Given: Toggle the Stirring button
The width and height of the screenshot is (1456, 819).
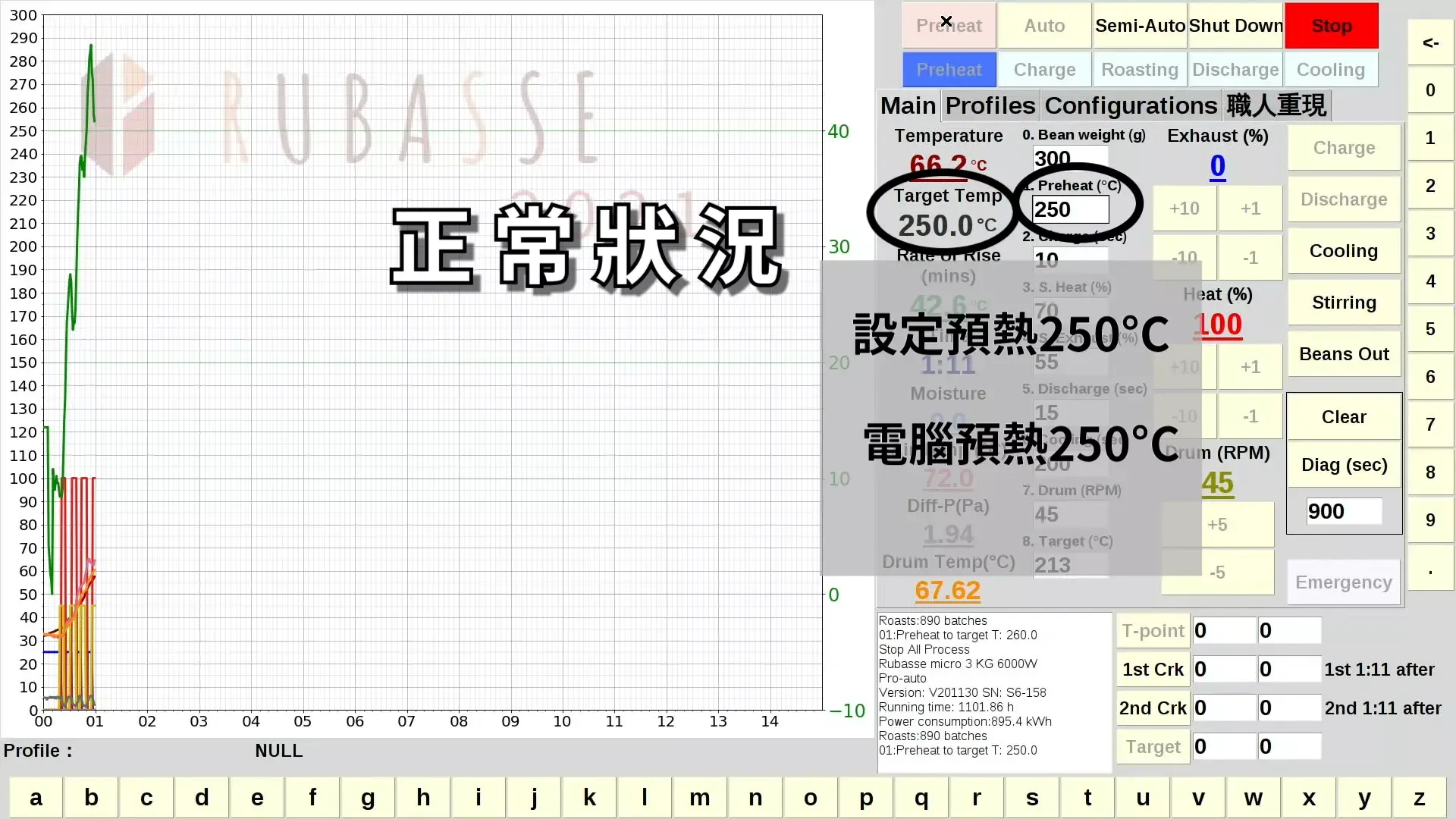Looking at the screenshot, I should (1343, 303).
